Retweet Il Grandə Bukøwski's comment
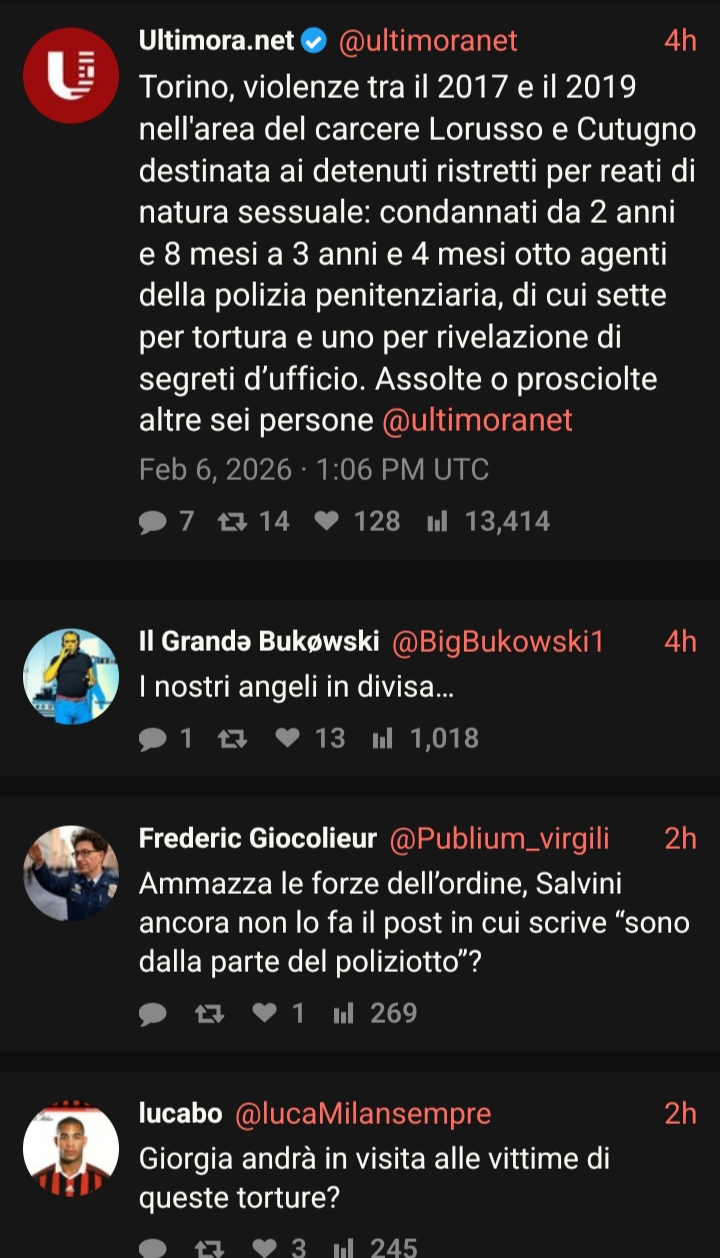720x1258 pixels. [x=232, y=738]
